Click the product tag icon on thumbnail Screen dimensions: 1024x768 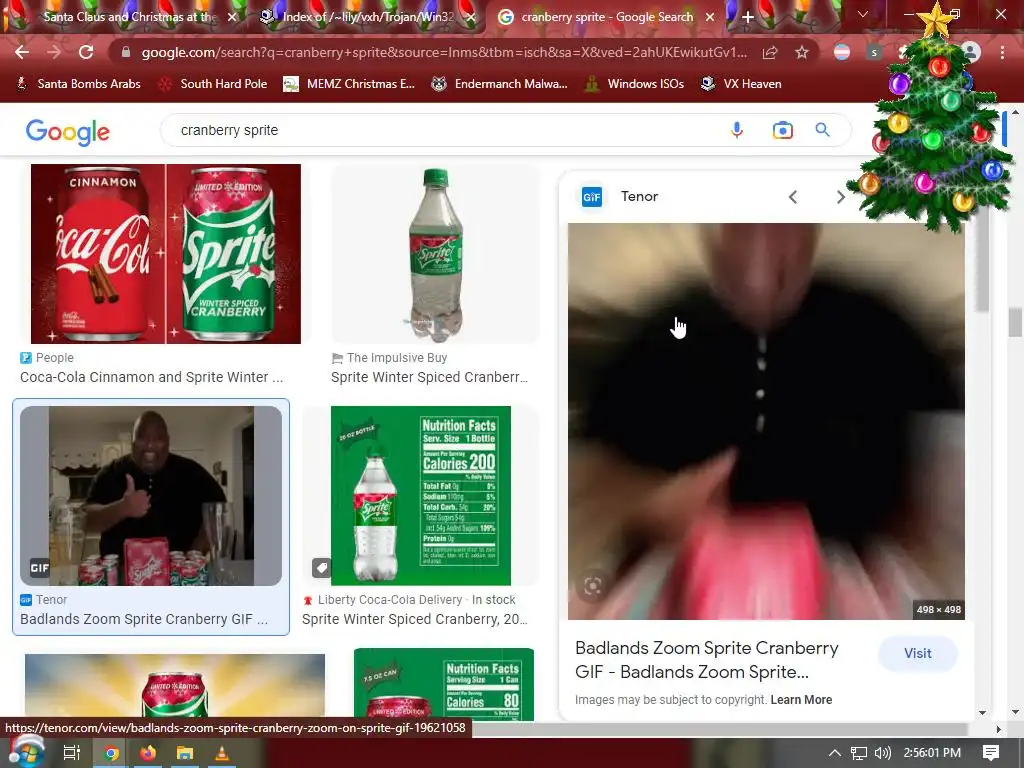(x=321, y=568)
